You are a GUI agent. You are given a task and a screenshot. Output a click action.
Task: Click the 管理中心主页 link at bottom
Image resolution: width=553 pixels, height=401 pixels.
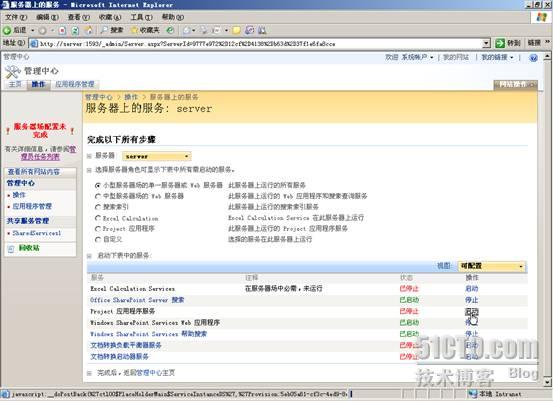tap(156, 373)
